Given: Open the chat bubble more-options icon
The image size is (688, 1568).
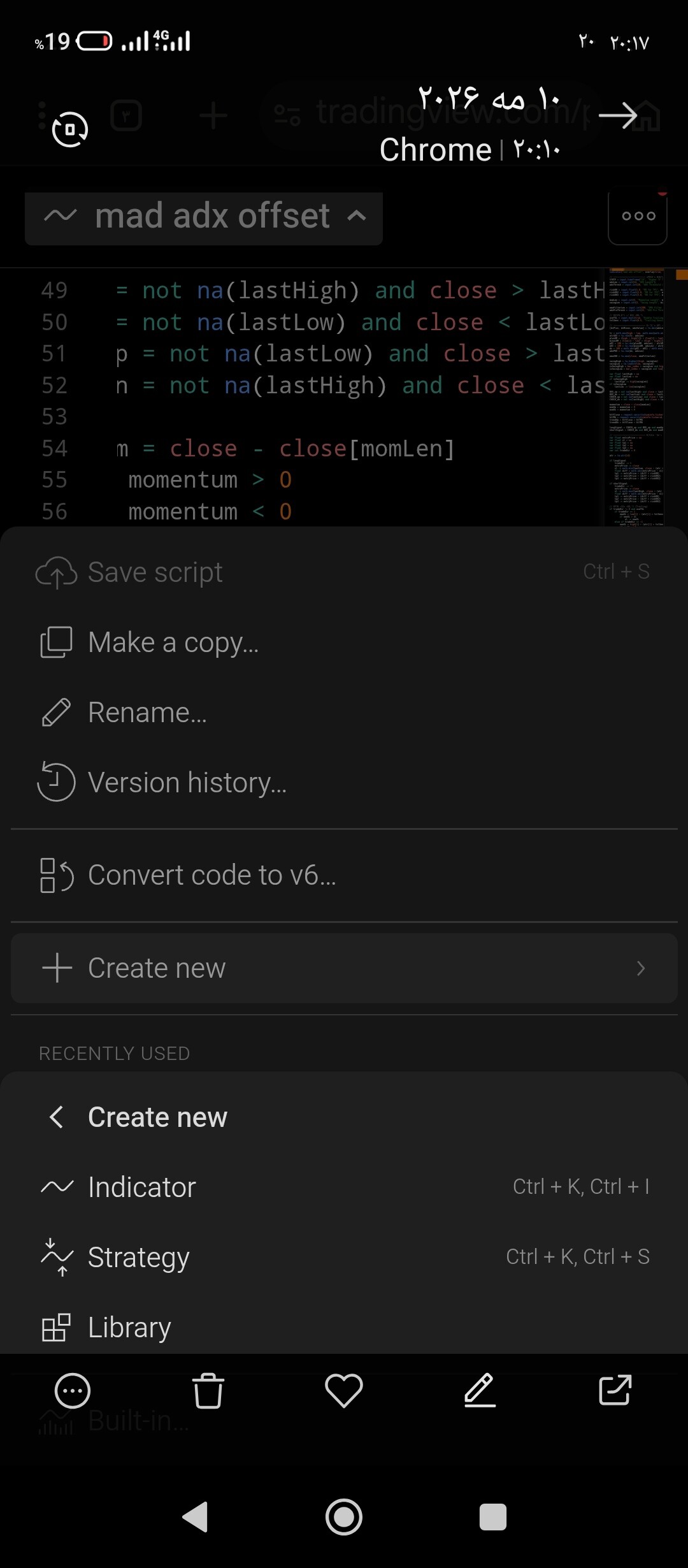Looking at the screenshot, I should [73, 1390].
